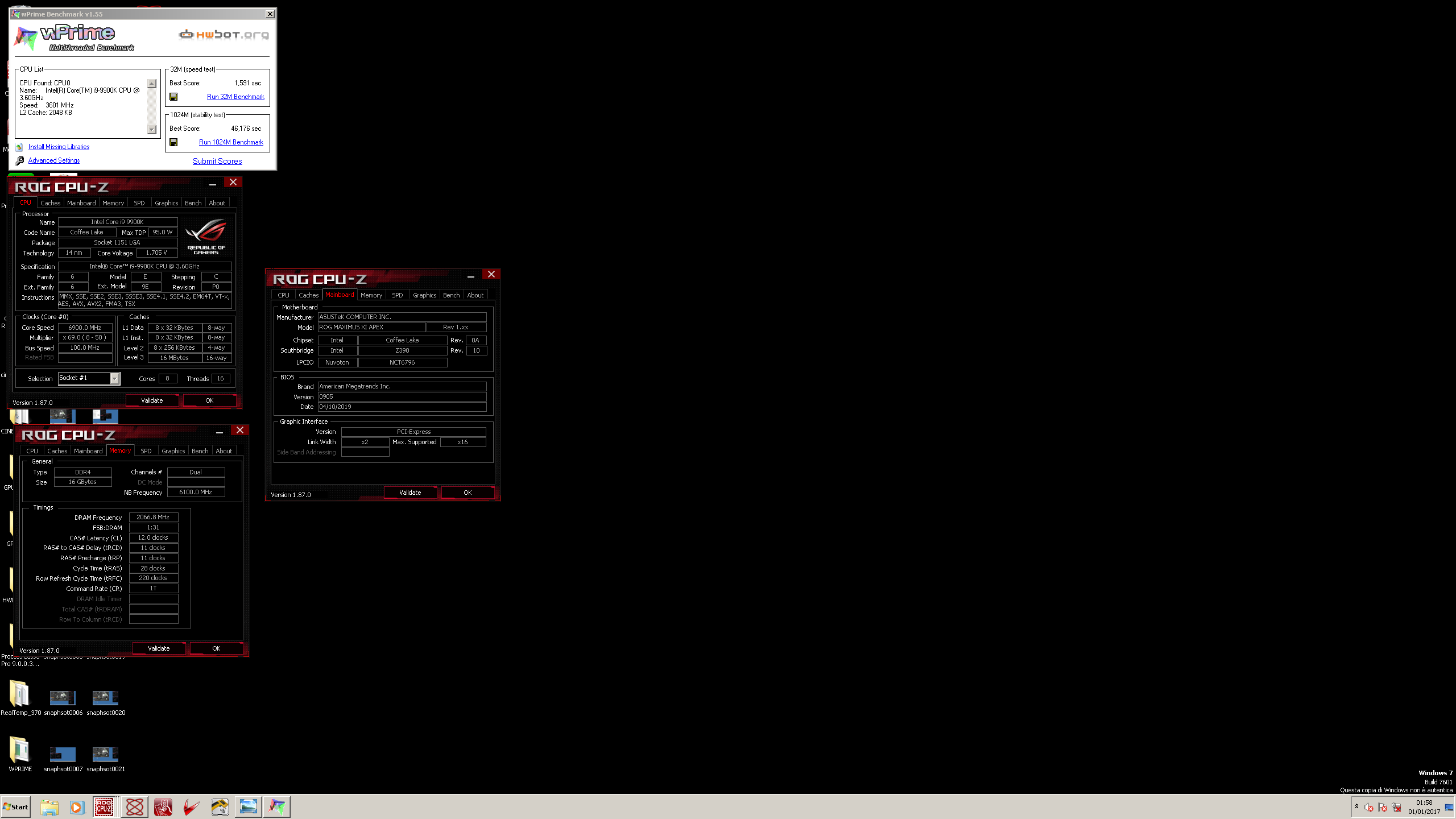Open the ROG CPU-Z taskbar button
The width and height of the screenshot is (1456, 819).
pyautogui.click(x=104, y=806)
